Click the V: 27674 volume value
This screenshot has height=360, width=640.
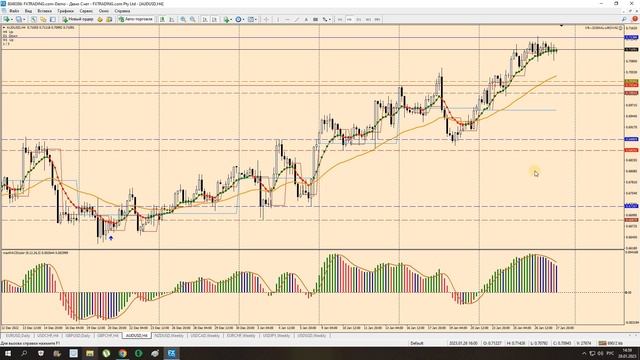(584, 343)
